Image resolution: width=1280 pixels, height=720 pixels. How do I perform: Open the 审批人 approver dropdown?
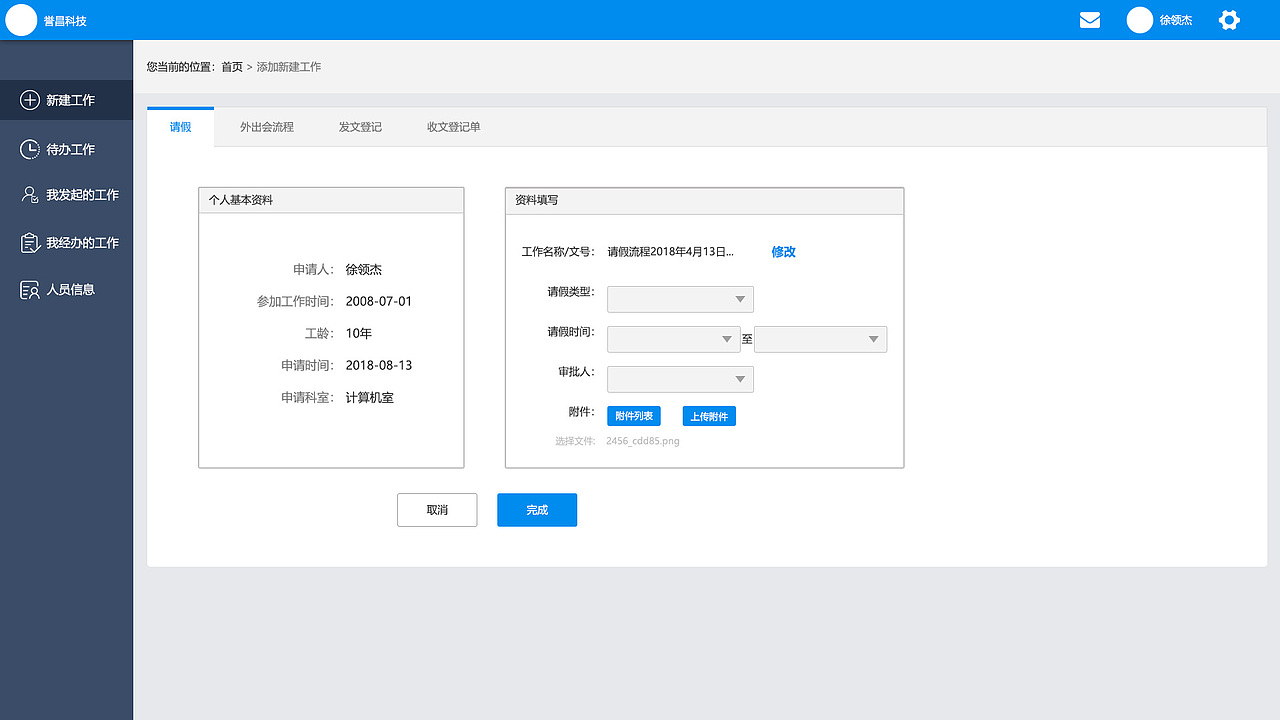pos(680,379)
